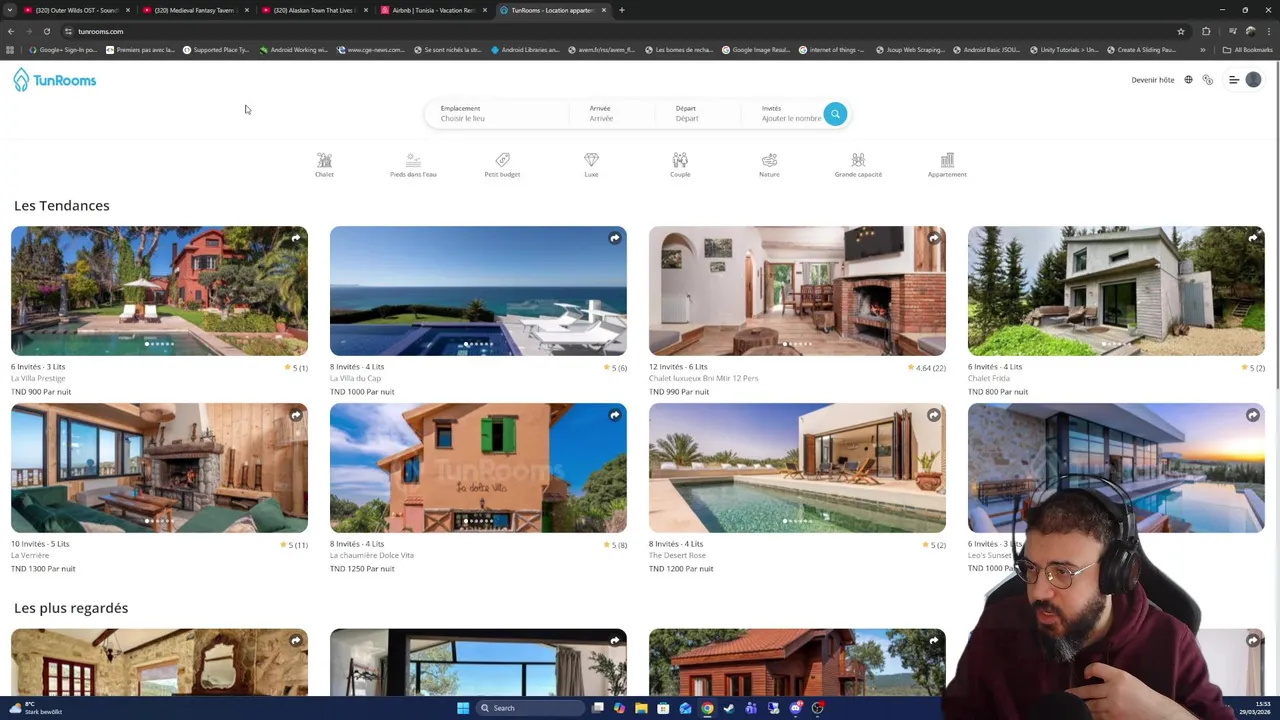Image resolution: width=1280 pixels, height=720 pixels.
Task: Open the Chrome extensions puzzle icon
Action: click(1206, 31)
